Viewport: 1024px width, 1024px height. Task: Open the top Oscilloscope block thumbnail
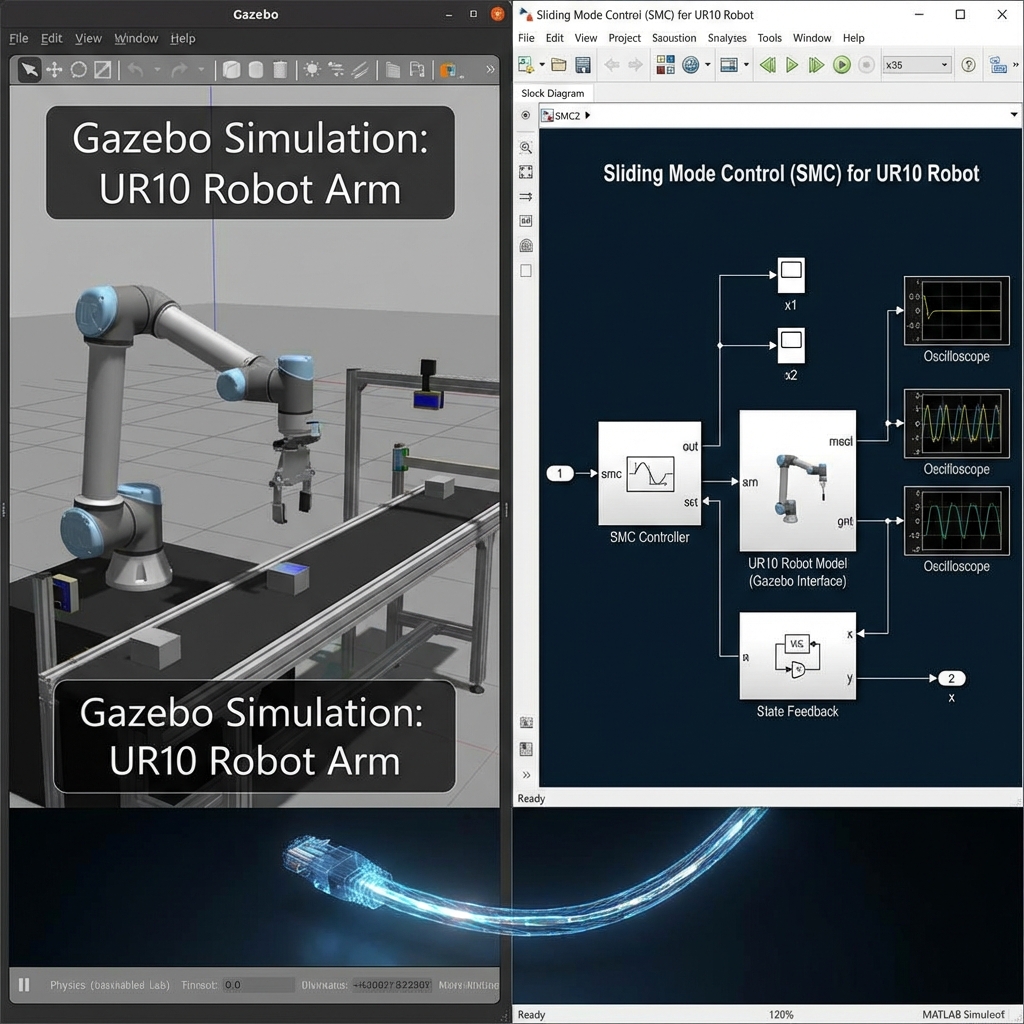(x=957, y=311)
